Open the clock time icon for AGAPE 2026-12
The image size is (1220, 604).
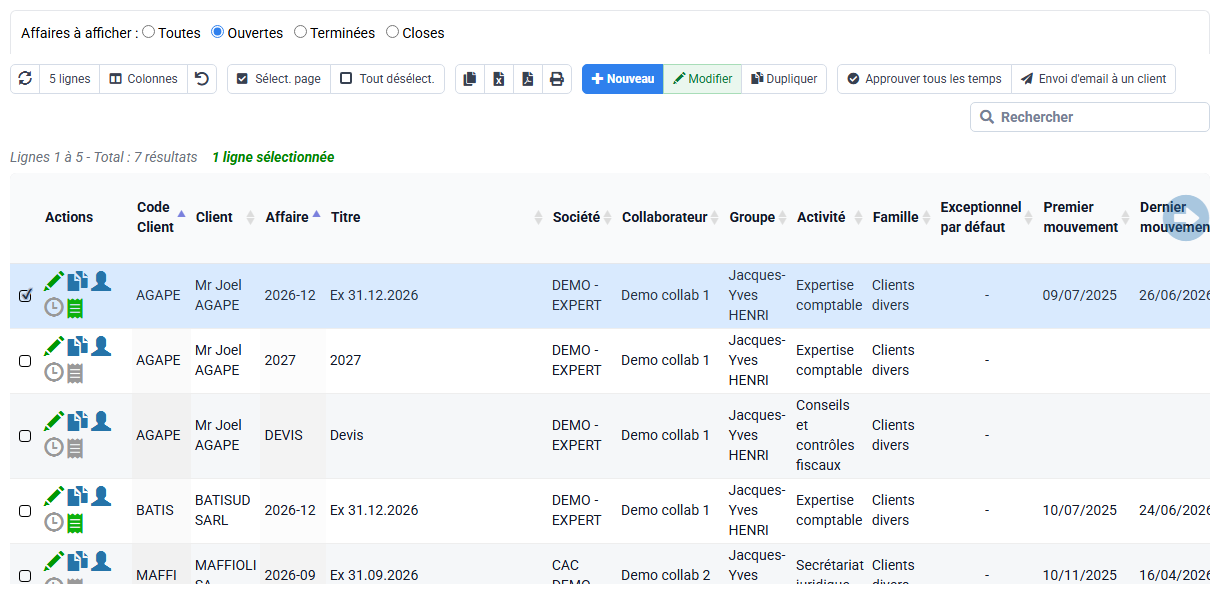54,308
